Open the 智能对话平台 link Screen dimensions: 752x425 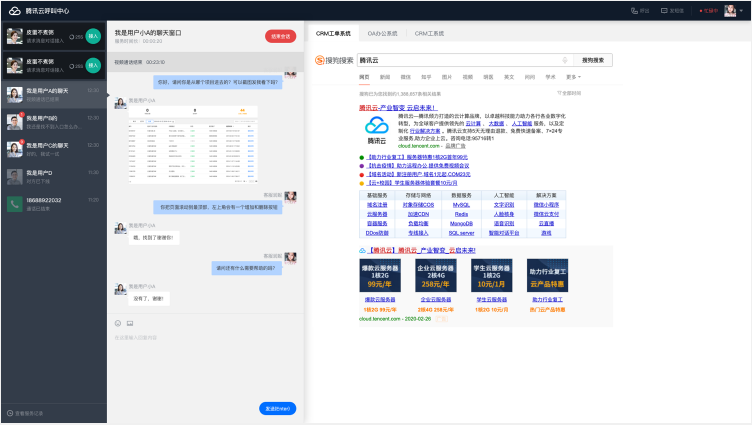[x=504, y=233]
